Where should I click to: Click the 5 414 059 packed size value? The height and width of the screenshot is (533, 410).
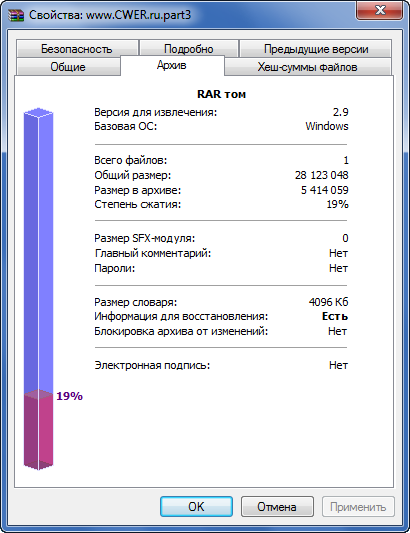[325, 190]
